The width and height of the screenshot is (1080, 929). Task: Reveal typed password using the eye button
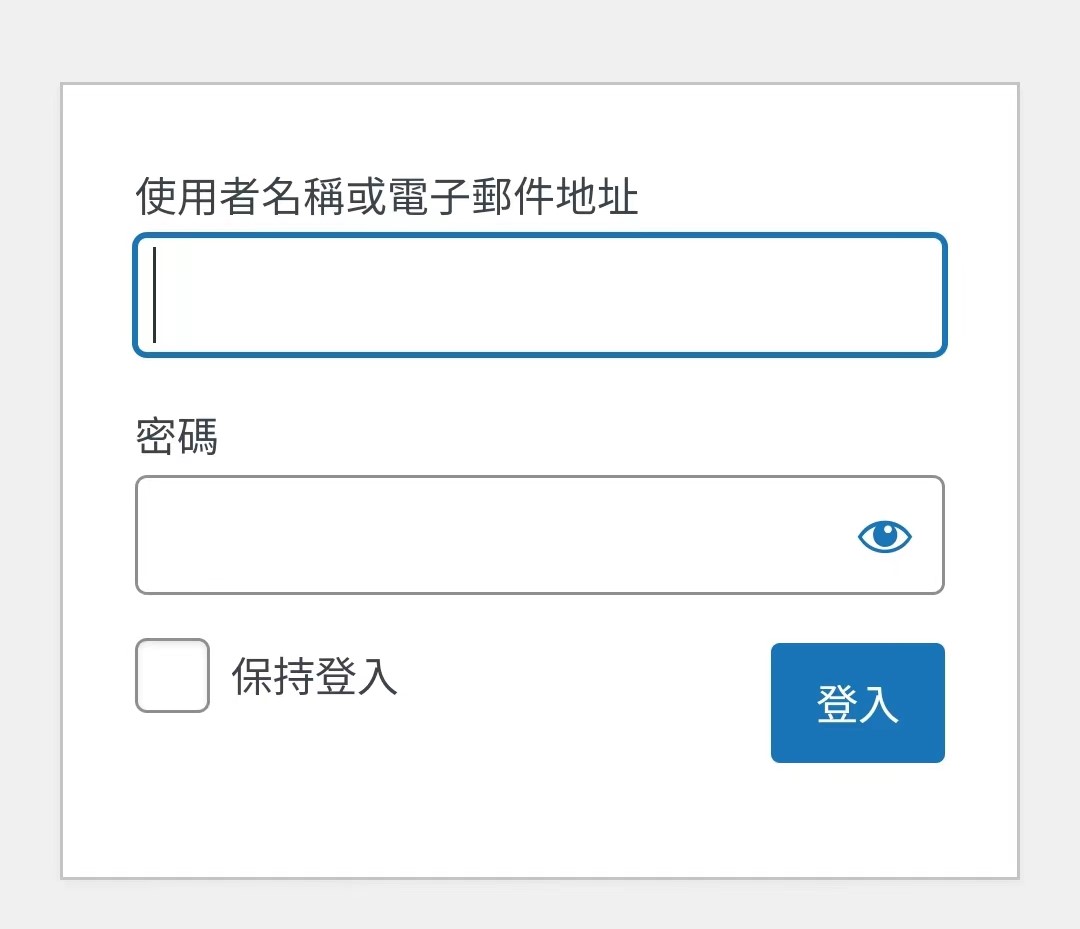click(885, 537)
